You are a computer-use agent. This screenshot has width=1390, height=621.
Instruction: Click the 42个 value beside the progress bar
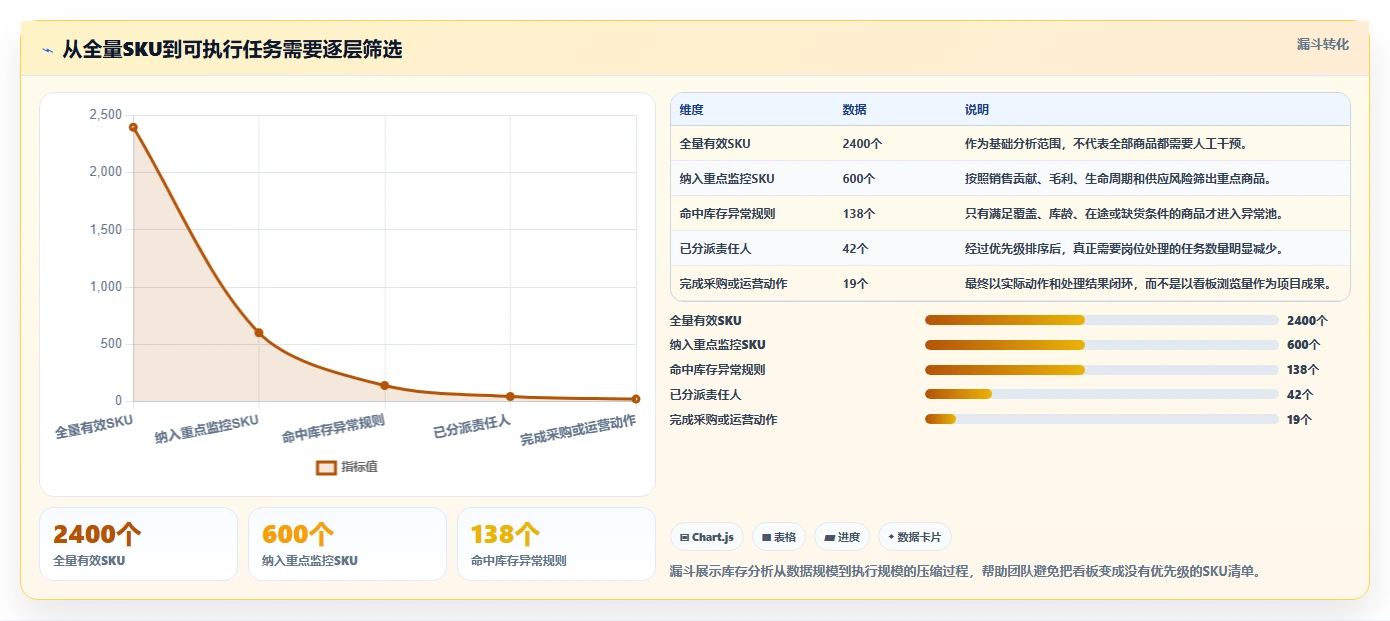coord(1300,395)
